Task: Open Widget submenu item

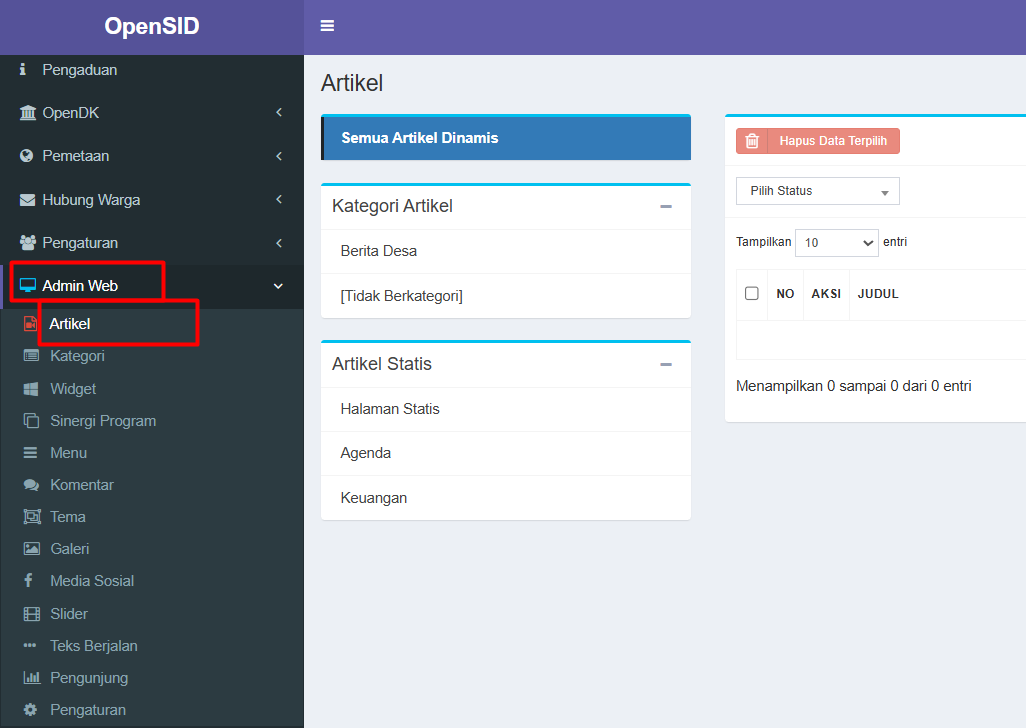Action: [73, 389]
